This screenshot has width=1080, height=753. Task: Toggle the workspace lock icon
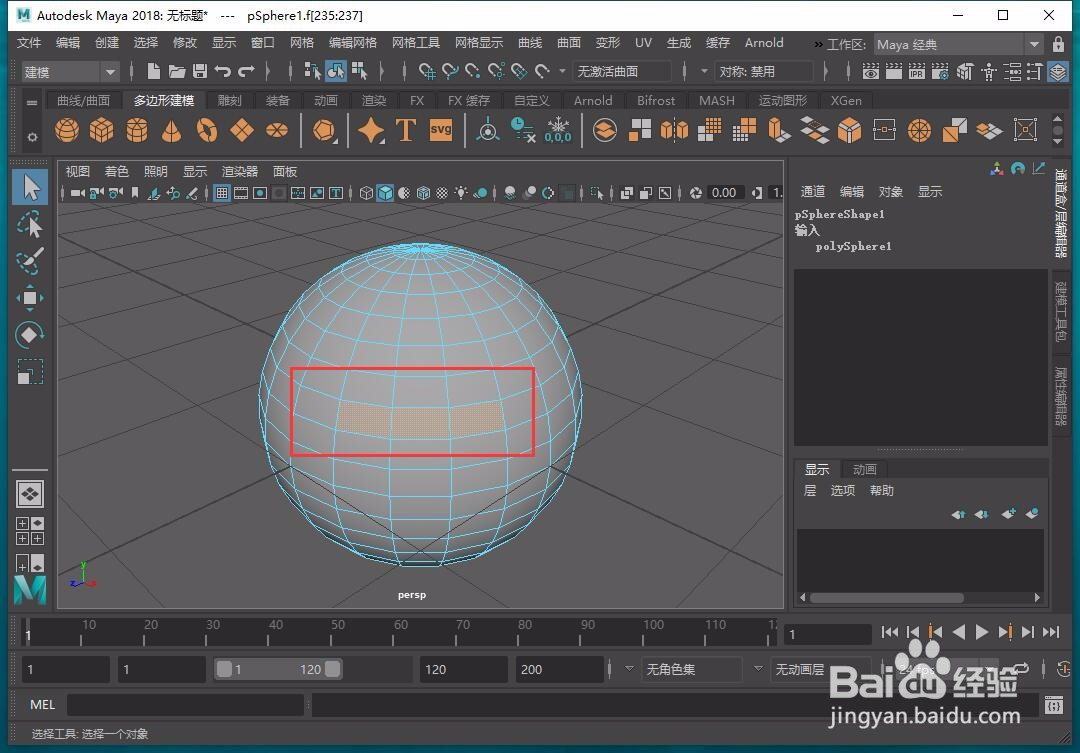pos(1059,44)
